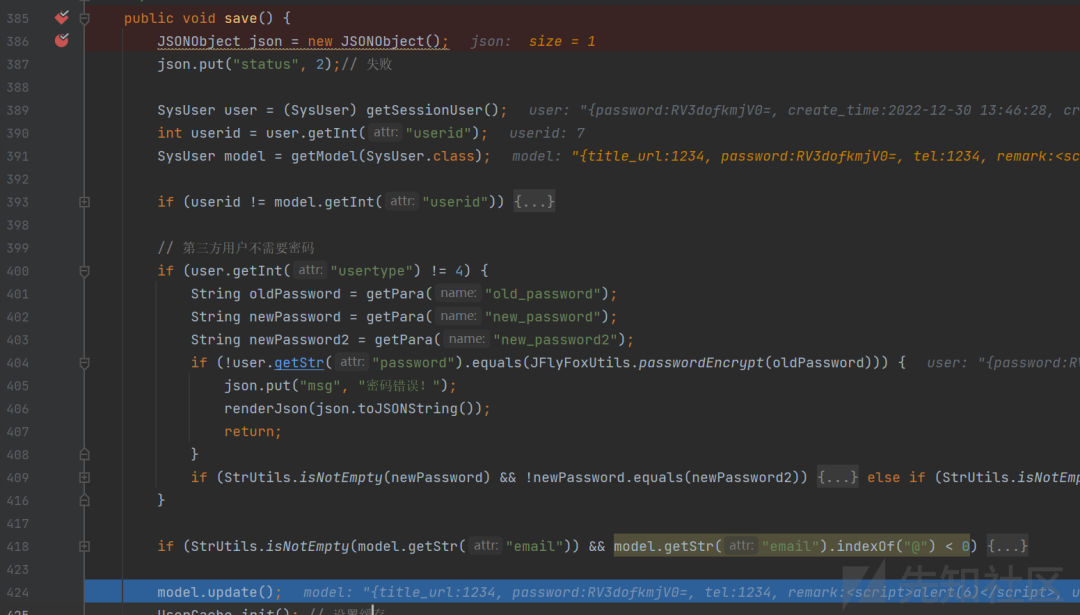1080x615 pixels.
Task: Collapse the save() method body fold arrow
Action: (x=84, y=17)
